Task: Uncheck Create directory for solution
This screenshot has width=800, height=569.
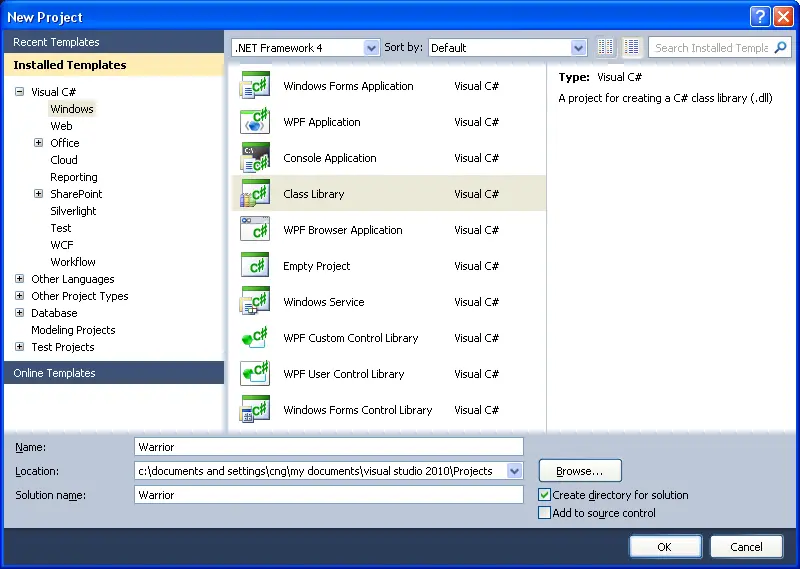Action: [544, 494]
